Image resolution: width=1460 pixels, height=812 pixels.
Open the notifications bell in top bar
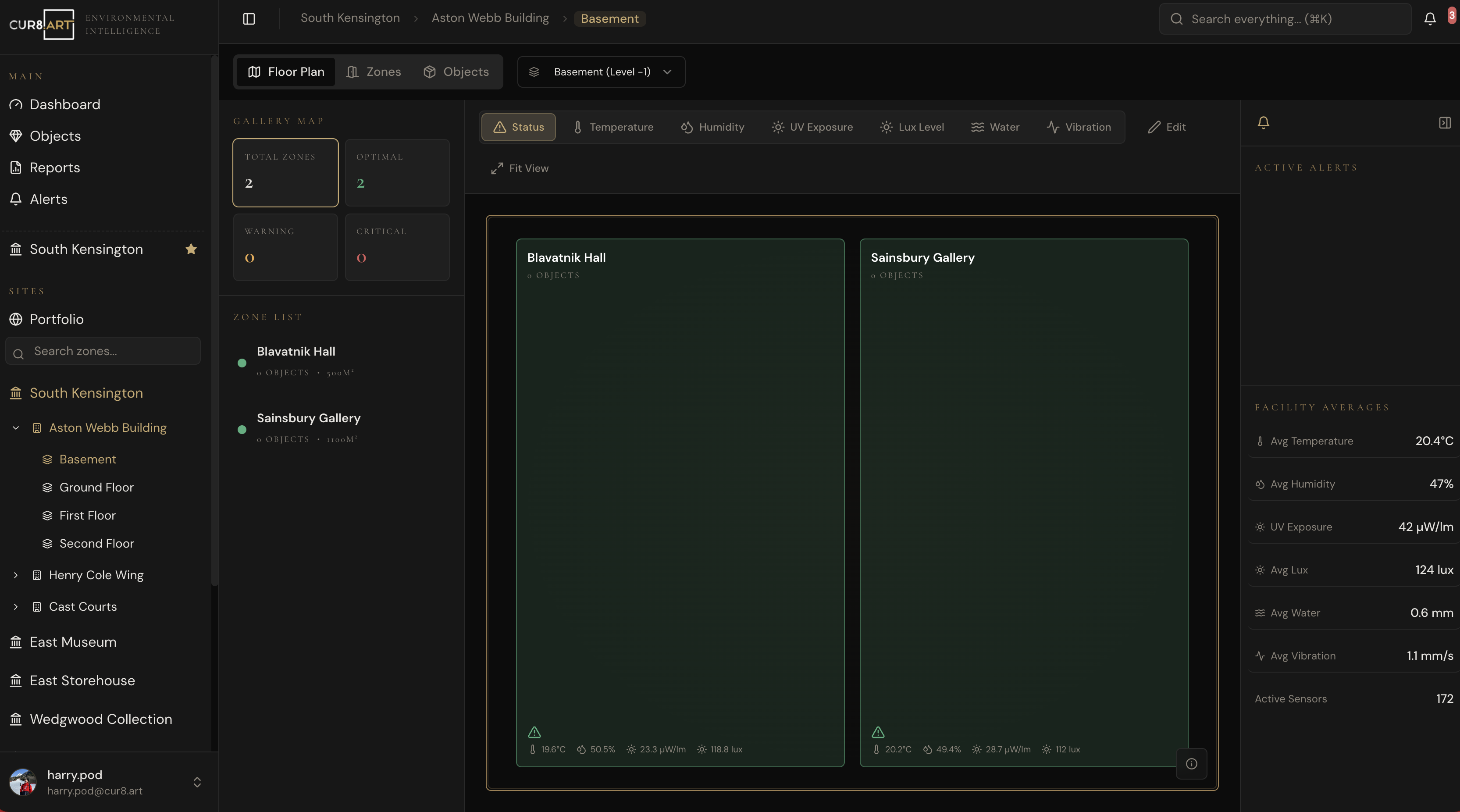[1430, 19]
